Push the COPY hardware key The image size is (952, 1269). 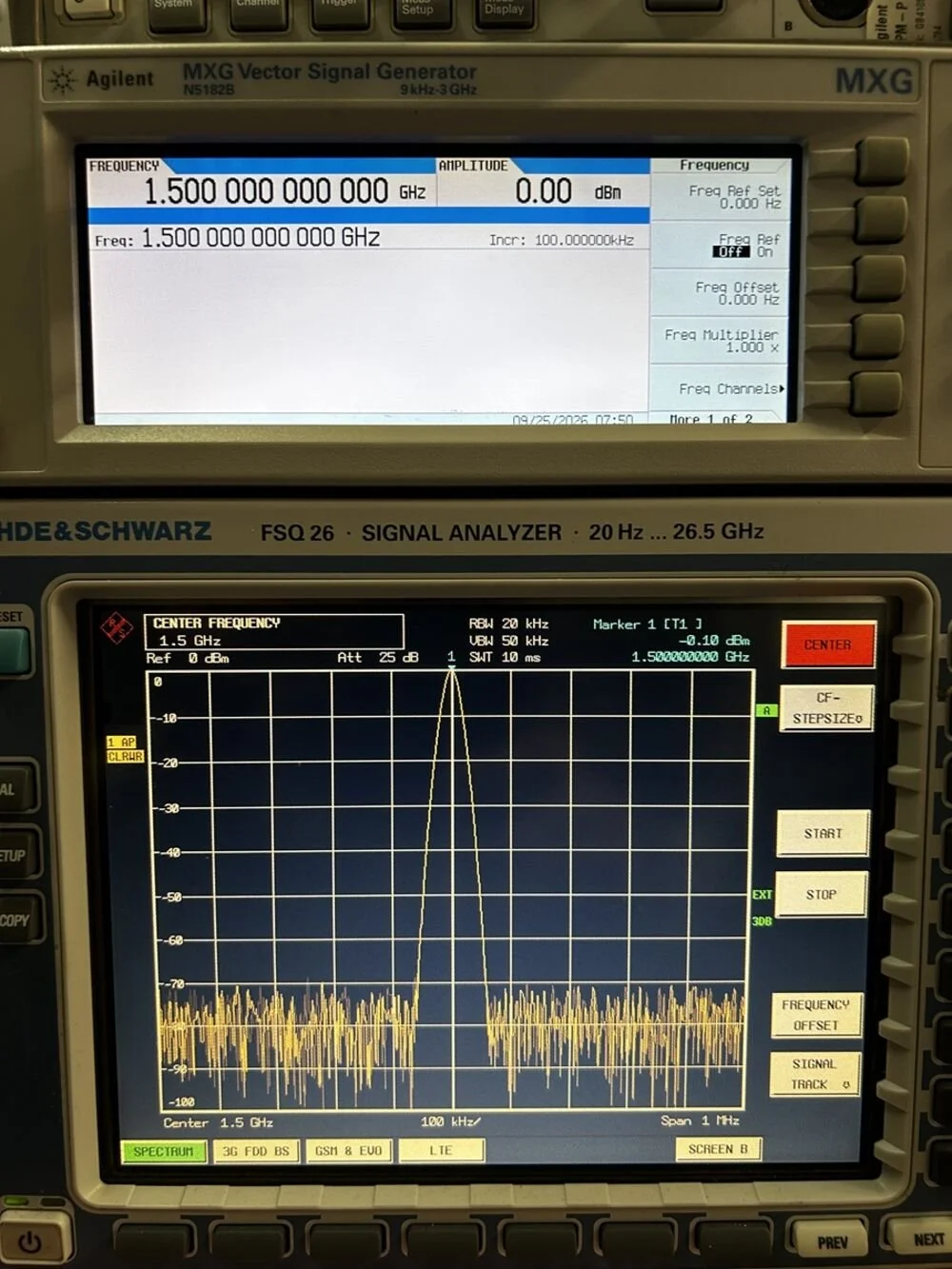pos(16,920)
